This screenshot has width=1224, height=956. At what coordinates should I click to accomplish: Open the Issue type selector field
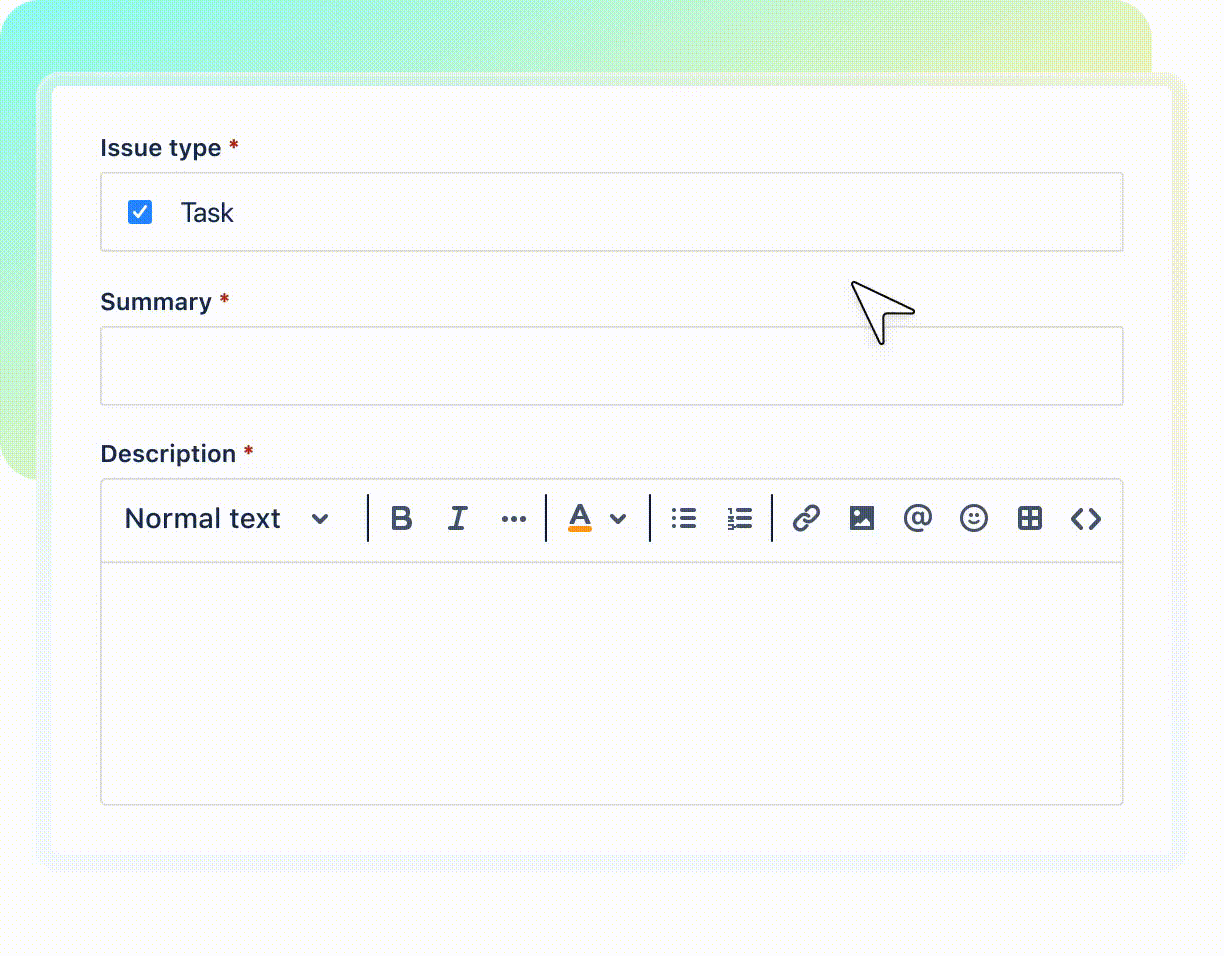(x=612, y=212)
